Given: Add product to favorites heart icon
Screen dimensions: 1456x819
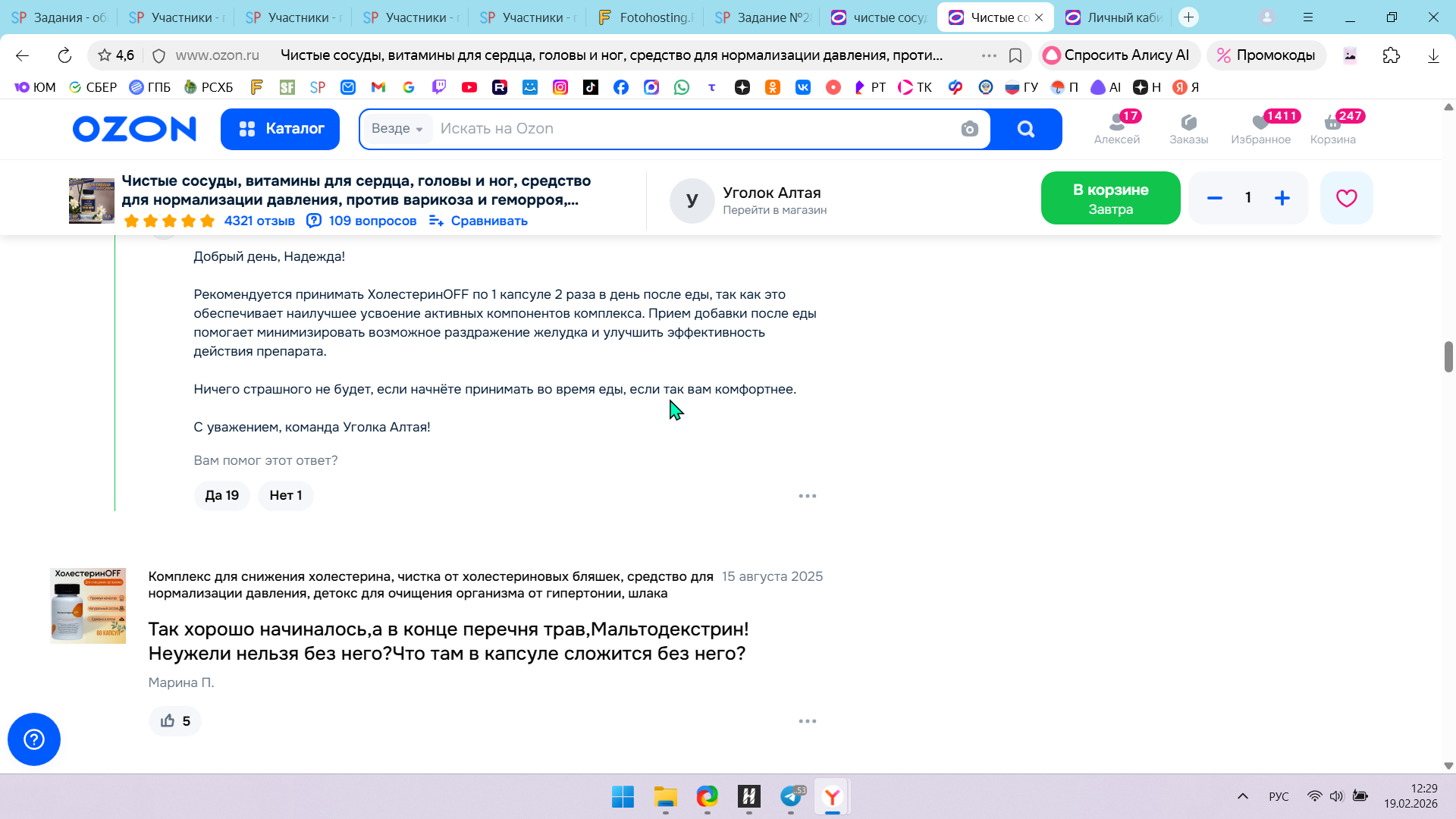Looking at the screenshot, I should click(x=1346, y=198).
